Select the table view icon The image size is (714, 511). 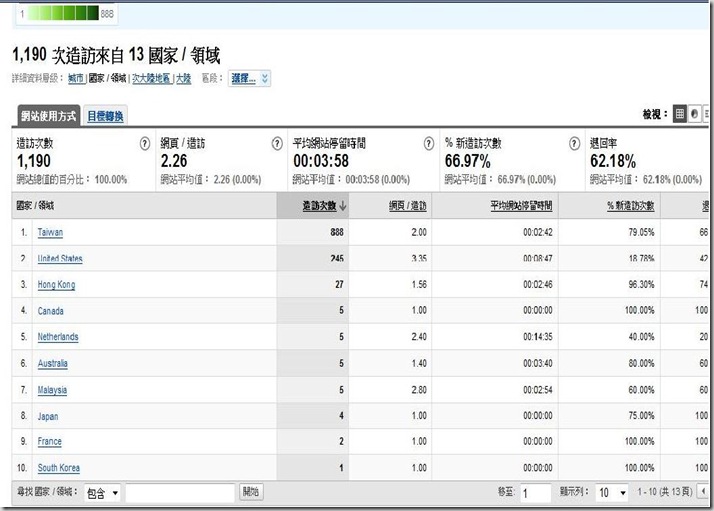(679, 114)
